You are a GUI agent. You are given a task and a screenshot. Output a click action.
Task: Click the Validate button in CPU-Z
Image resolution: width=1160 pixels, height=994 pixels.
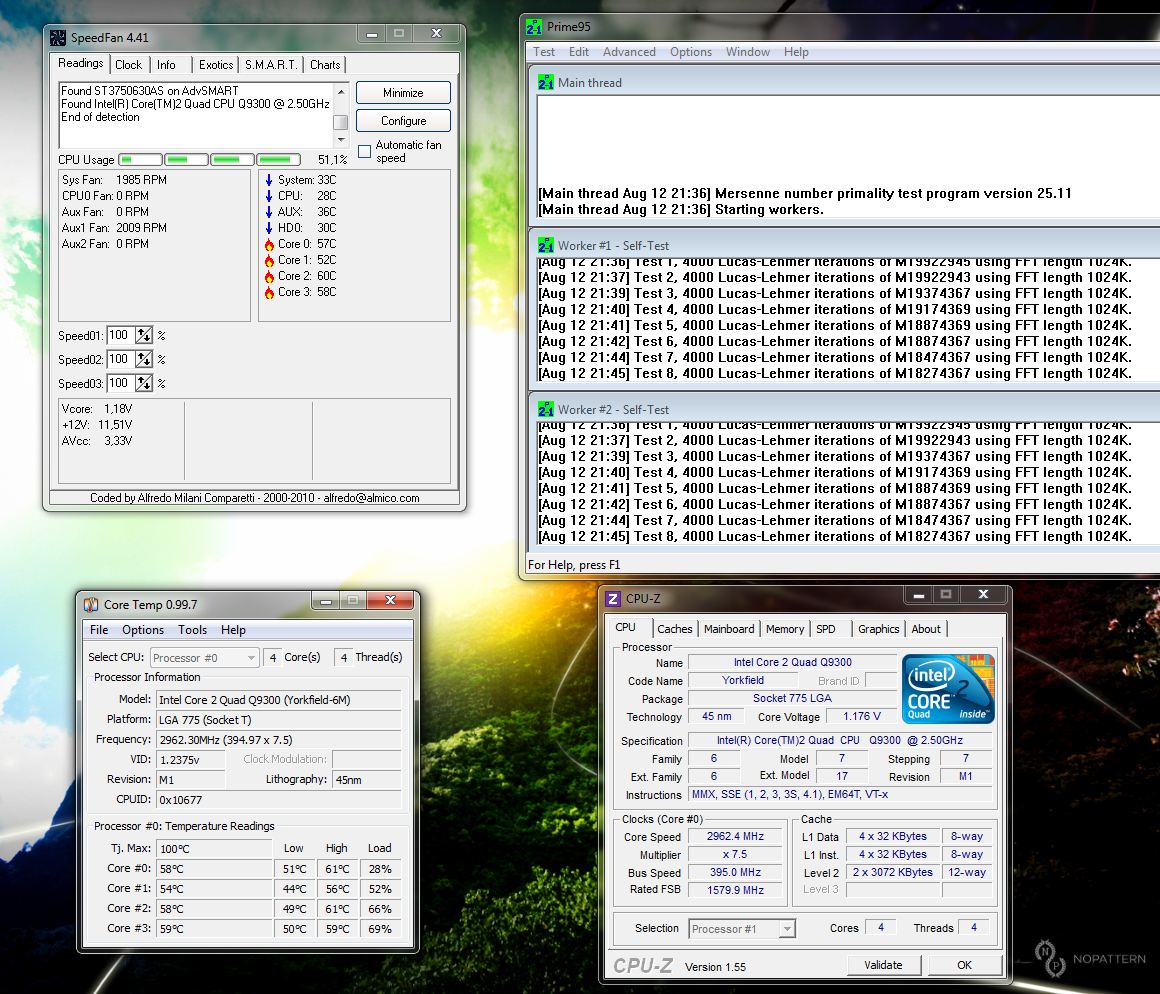(883, 965)
